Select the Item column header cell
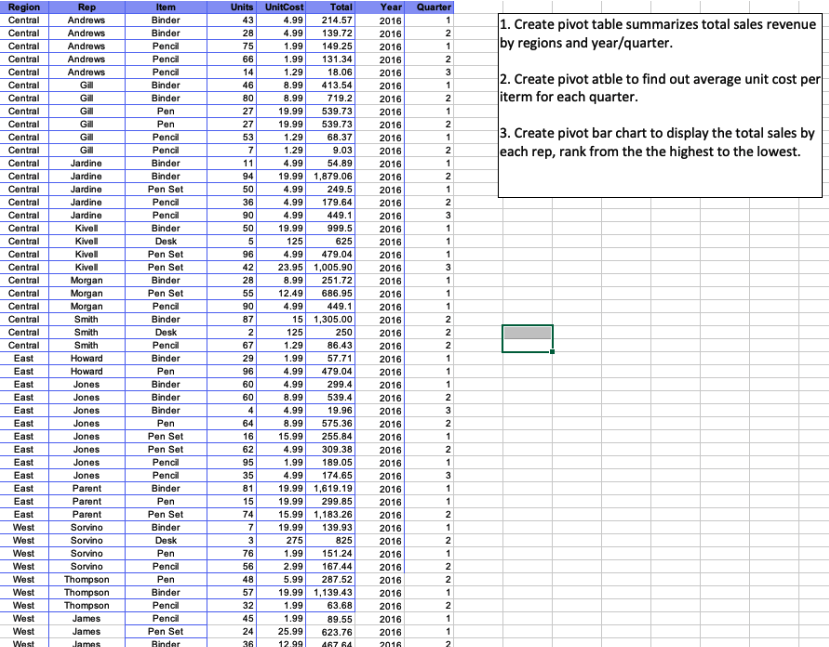 [166, 7]
